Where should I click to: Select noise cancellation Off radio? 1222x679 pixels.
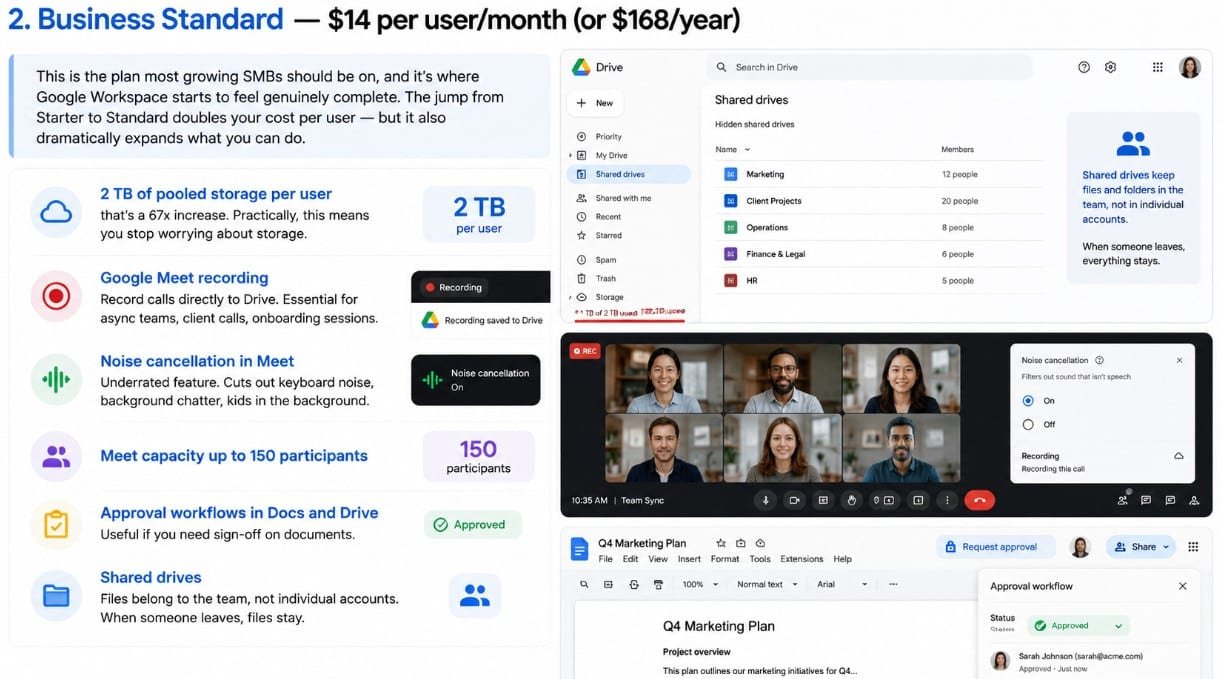coord(1028,424)
